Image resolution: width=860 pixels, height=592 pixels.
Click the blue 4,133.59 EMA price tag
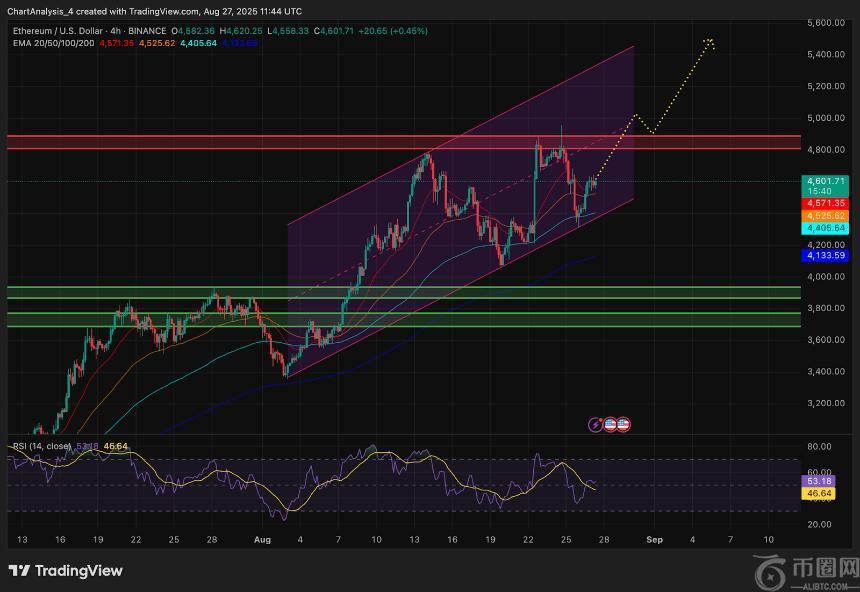click(x=825, y=256)
